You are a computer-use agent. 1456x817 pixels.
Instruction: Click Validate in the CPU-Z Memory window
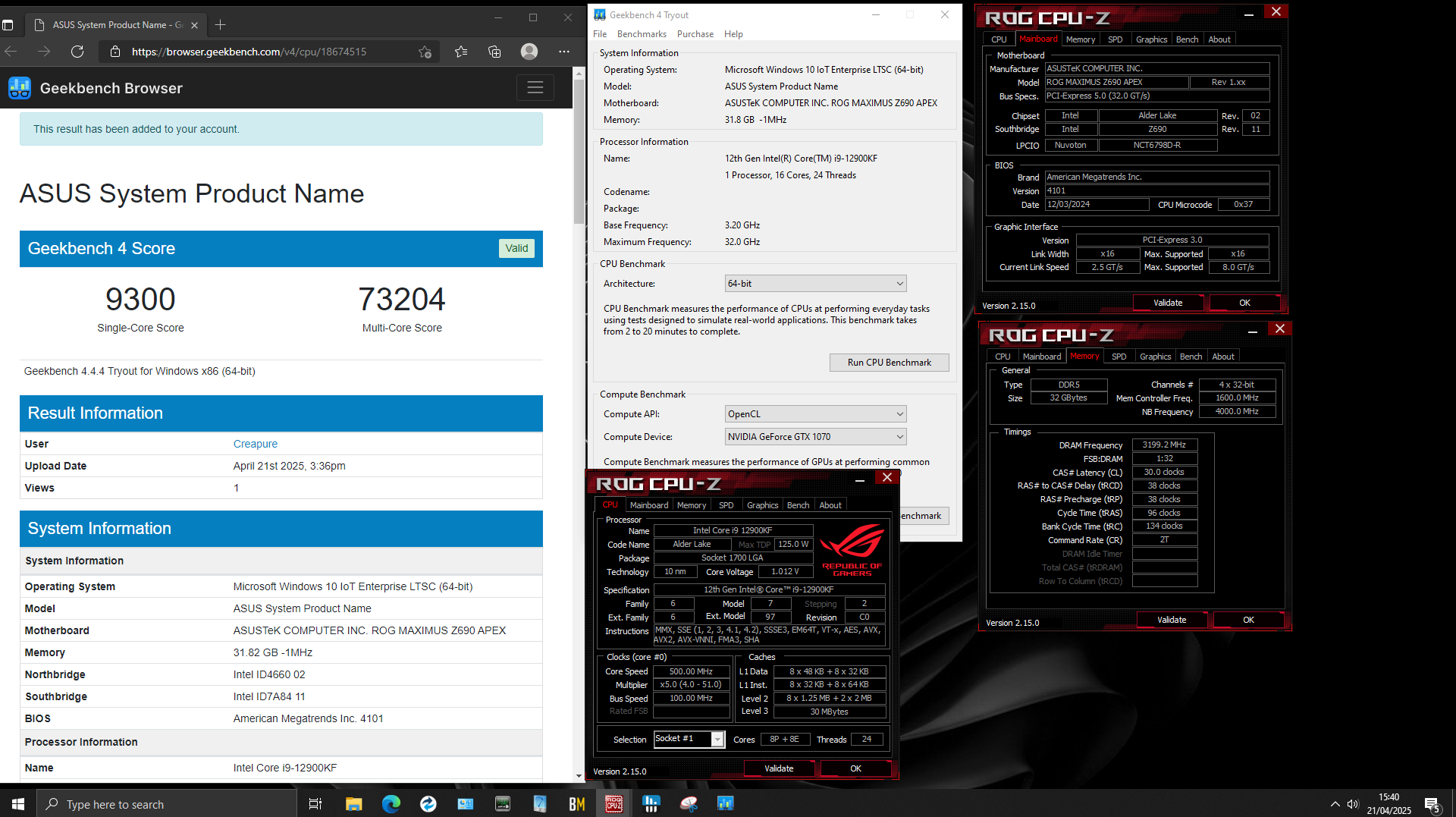point(1172,620)
